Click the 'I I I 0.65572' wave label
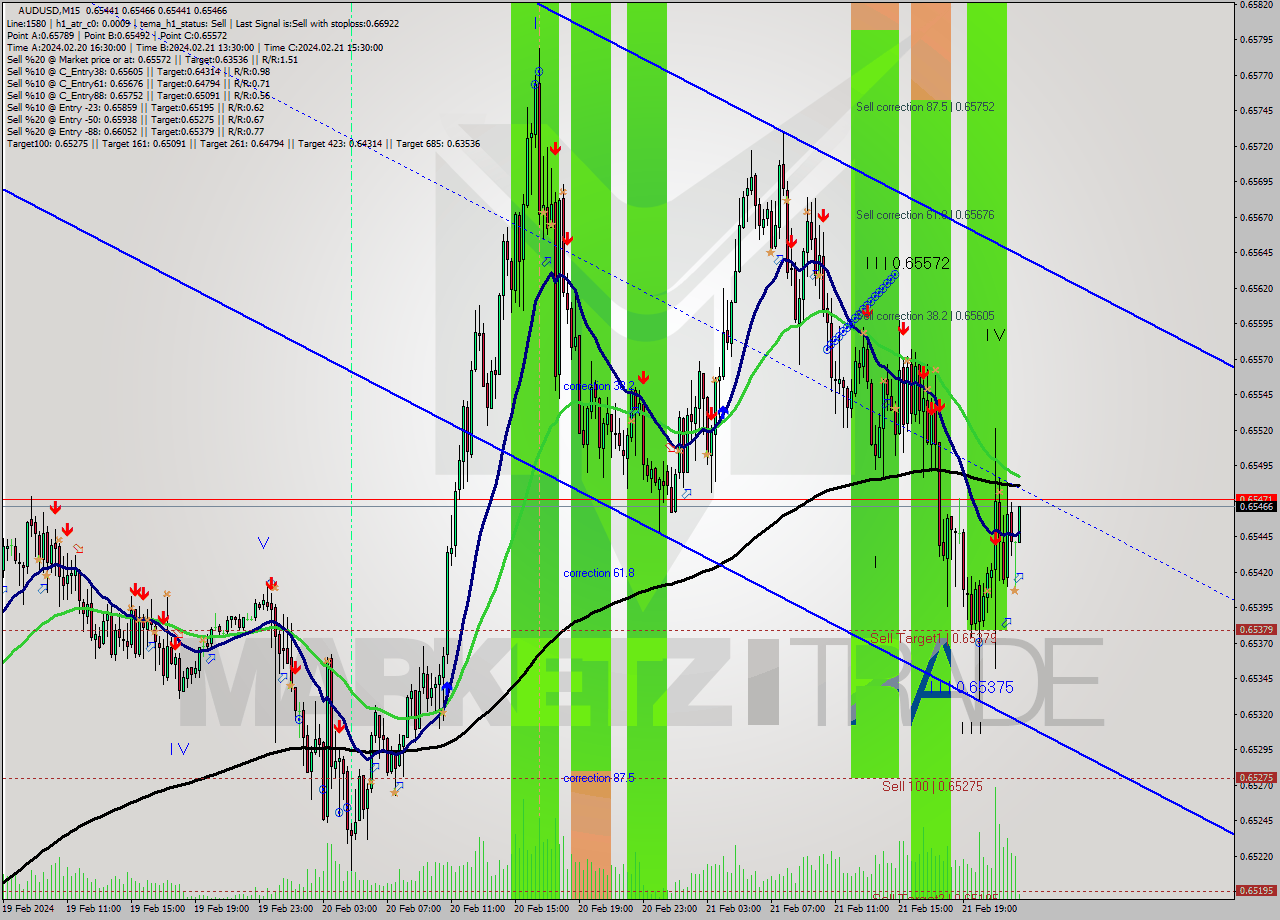The image size is (1280, 920). pyautogui.click(x=907, y=263)
